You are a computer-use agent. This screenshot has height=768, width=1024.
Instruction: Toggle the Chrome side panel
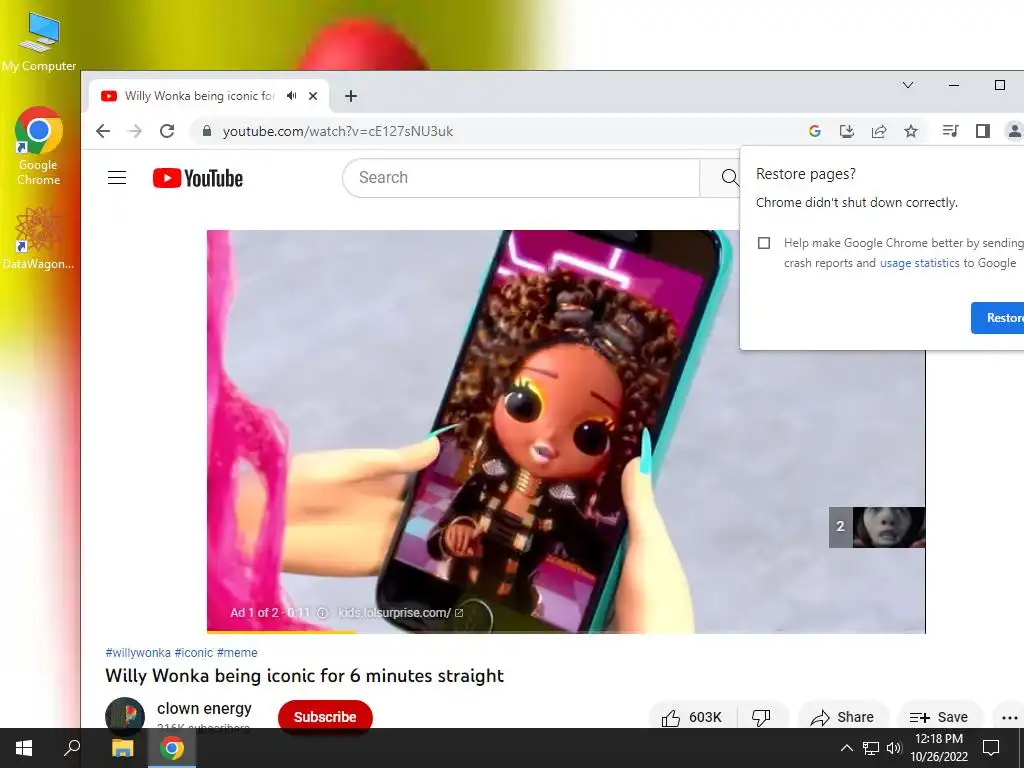tap(983, 131)
